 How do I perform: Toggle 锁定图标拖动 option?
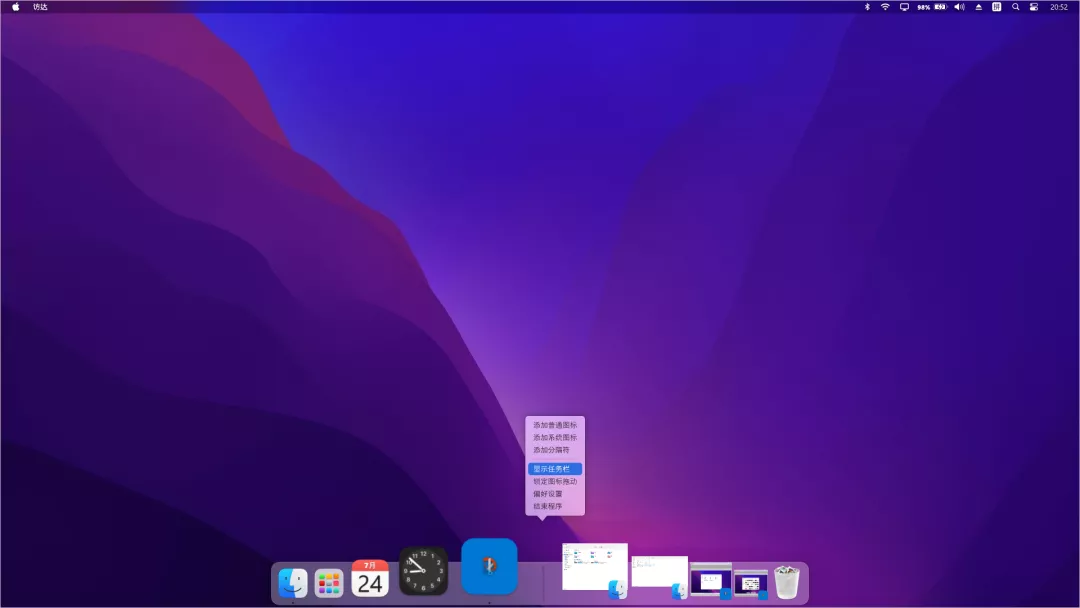pos(556,481)
